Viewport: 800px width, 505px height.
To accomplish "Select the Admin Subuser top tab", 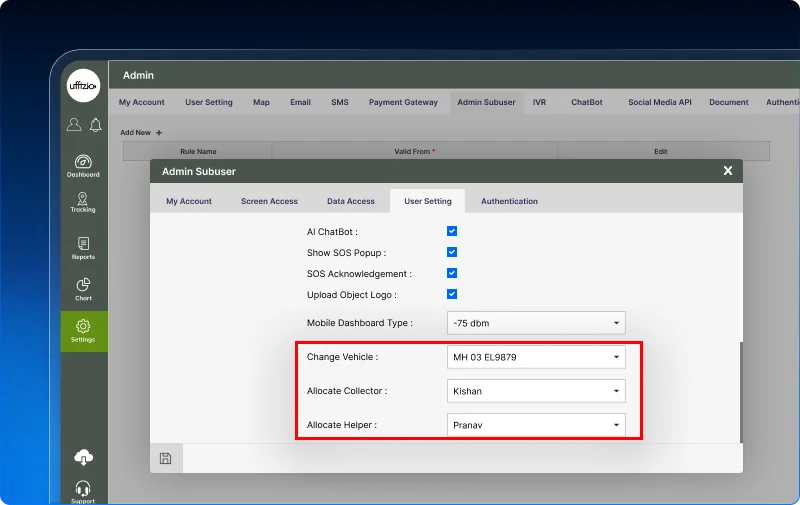I will 486,102.
